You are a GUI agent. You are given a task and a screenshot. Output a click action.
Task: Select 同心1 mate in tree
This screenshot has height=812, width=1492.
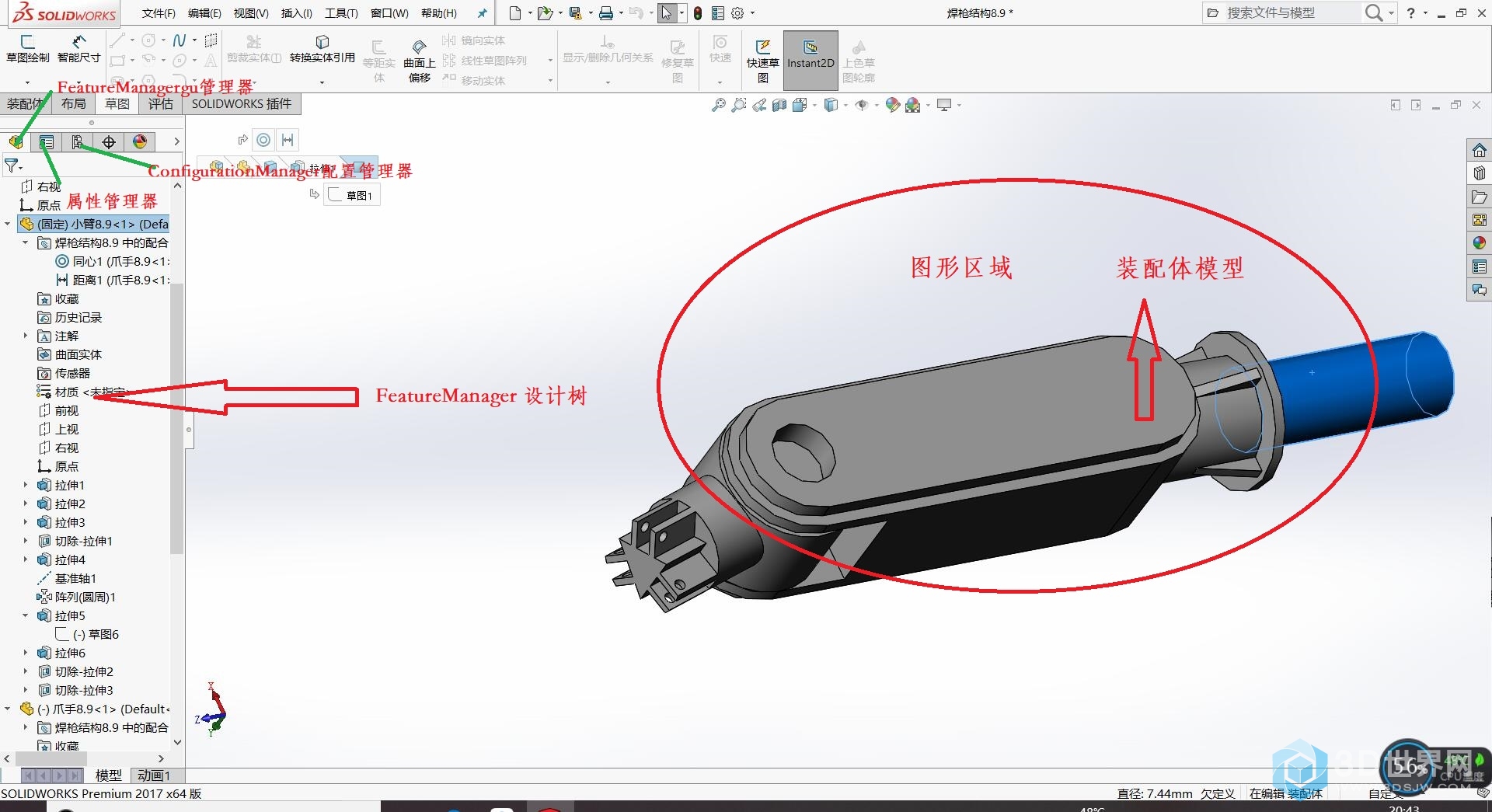pyautogui.click(x=112, y=261)
